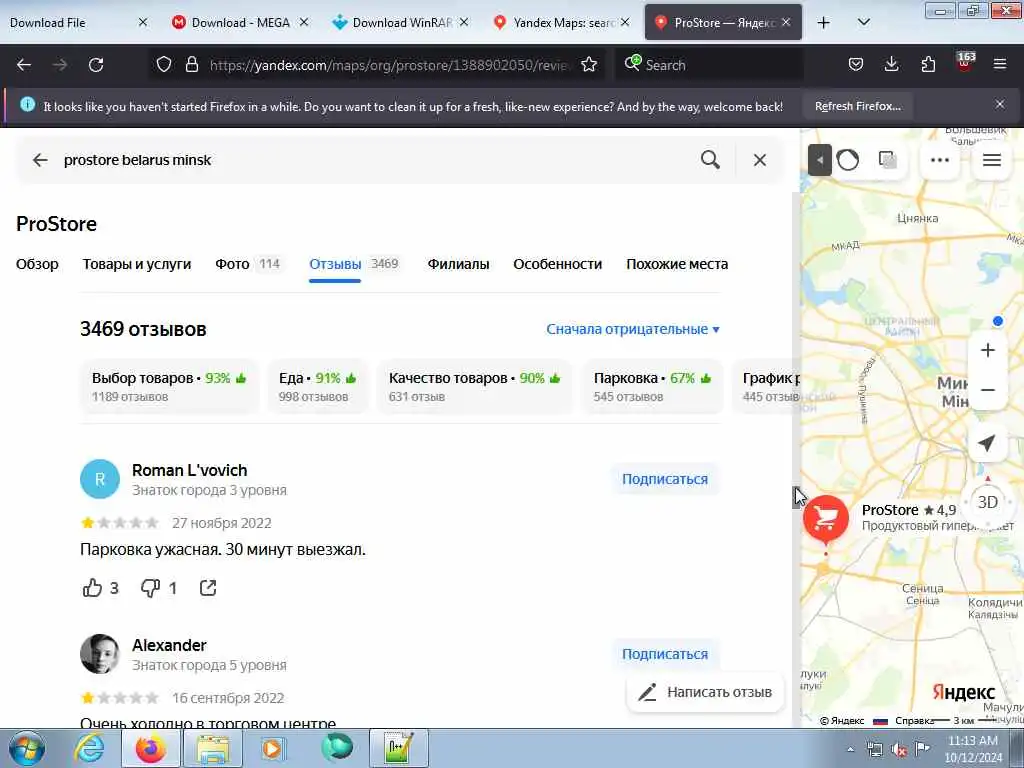Expand the list all tabs chevron
1024x768 pixels.
(863, 22)
